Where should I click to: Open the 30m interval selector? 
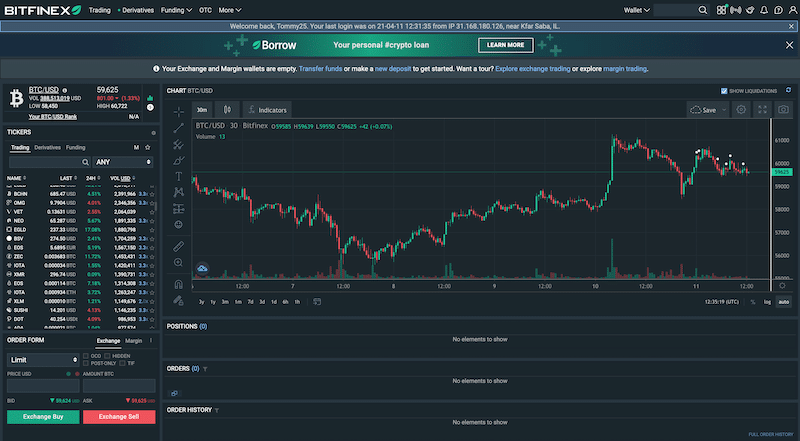coord(202,110)
